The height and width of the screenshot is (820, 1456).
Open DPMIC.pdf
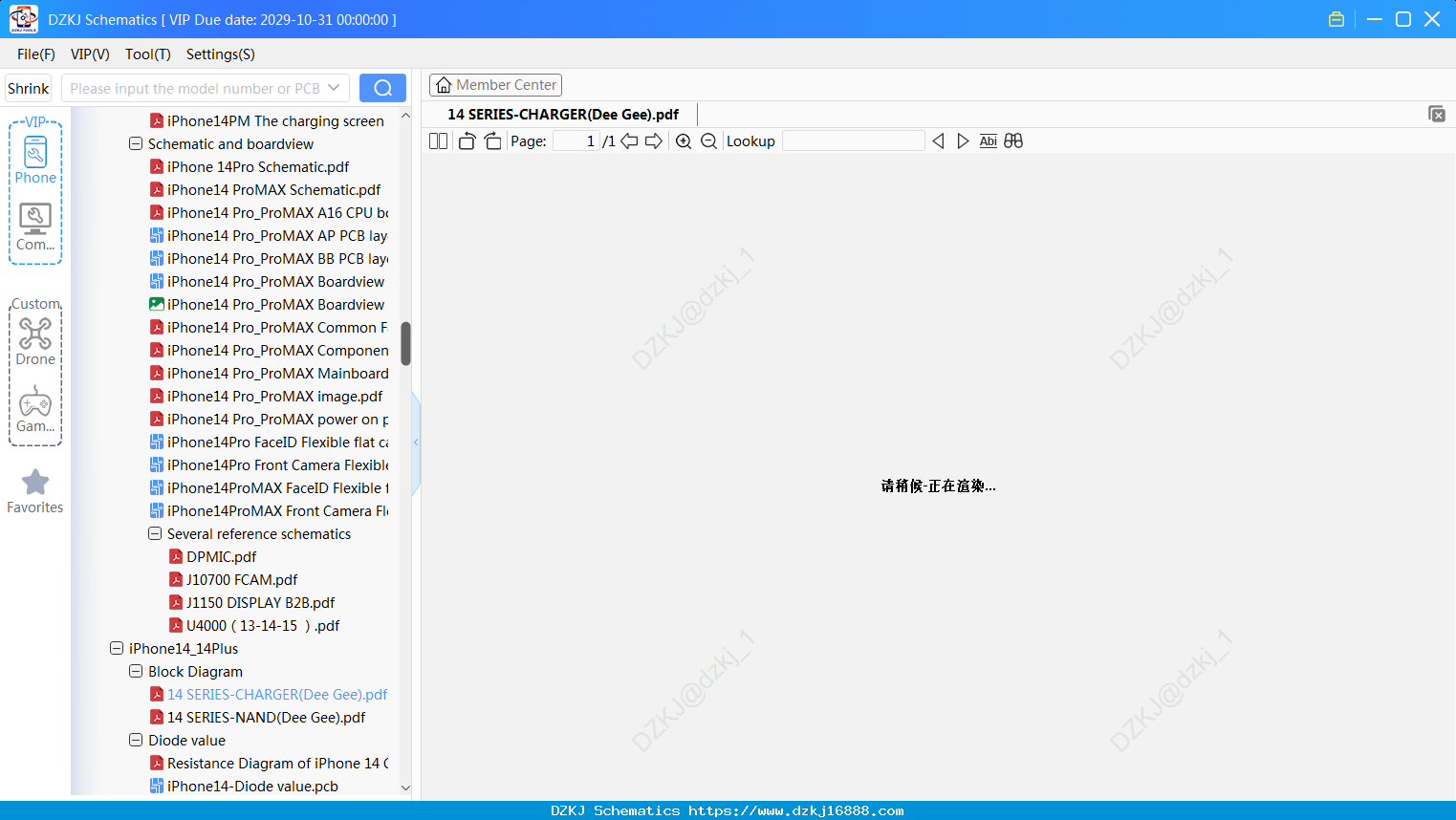click(x=212, y=557)
